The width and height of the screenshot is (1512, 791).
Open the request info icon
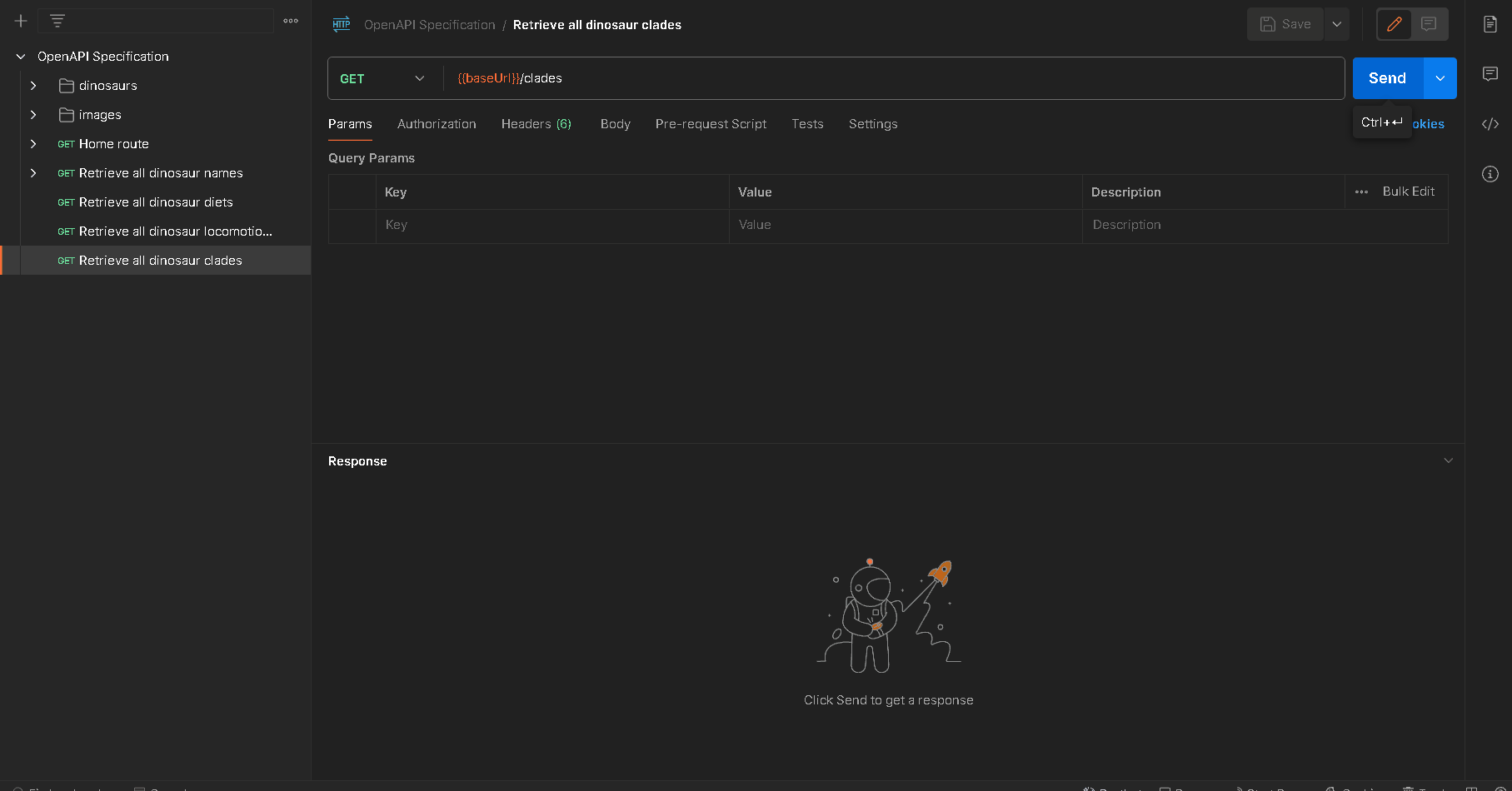click(x=1490, y=174)
